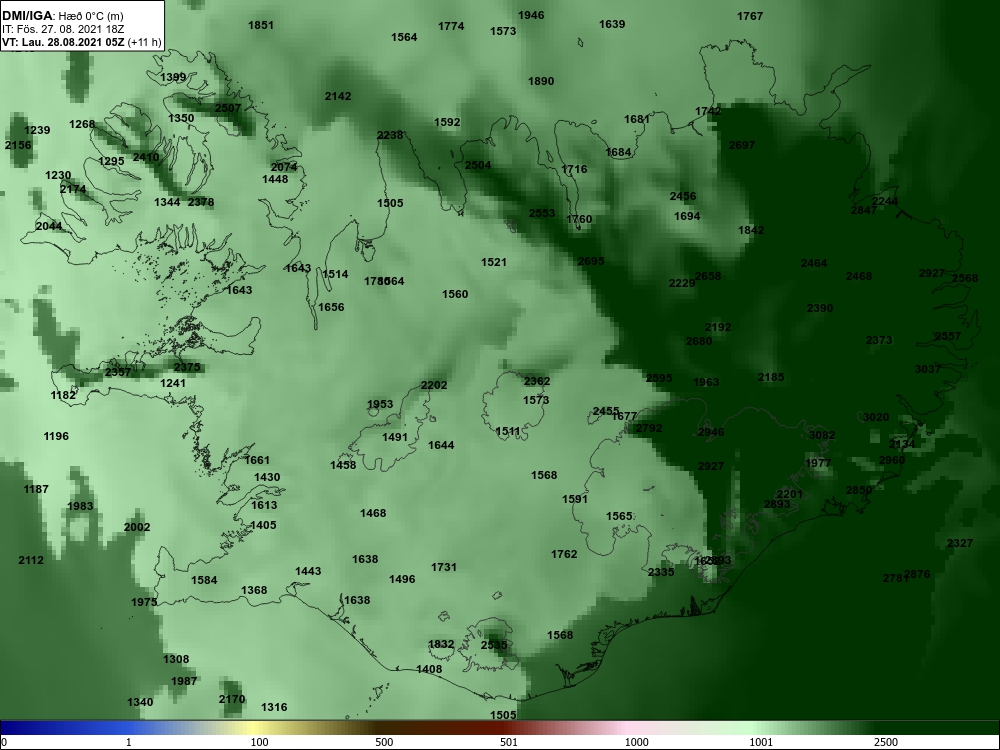1000x750 pixels.
Task: Select the height value 2044
Action: [49, 226]
